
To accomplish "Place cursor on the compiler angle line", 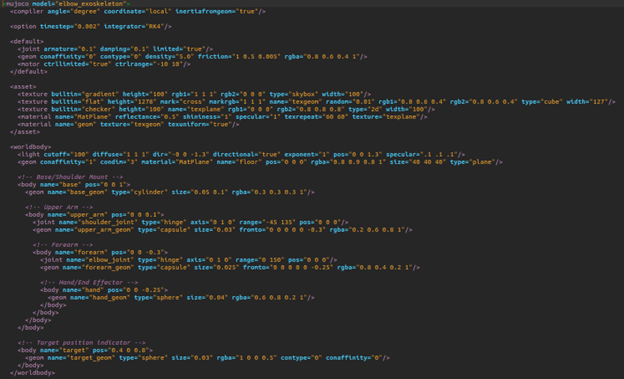I will 138,11.
